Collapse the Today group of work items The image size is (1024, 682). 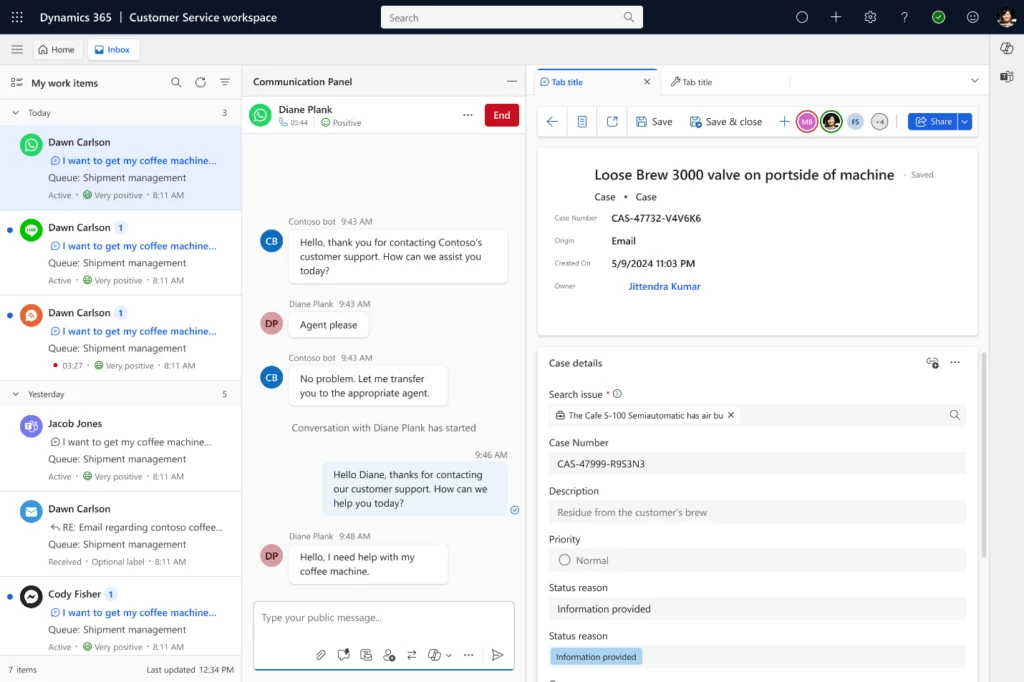tap(15, 113)
